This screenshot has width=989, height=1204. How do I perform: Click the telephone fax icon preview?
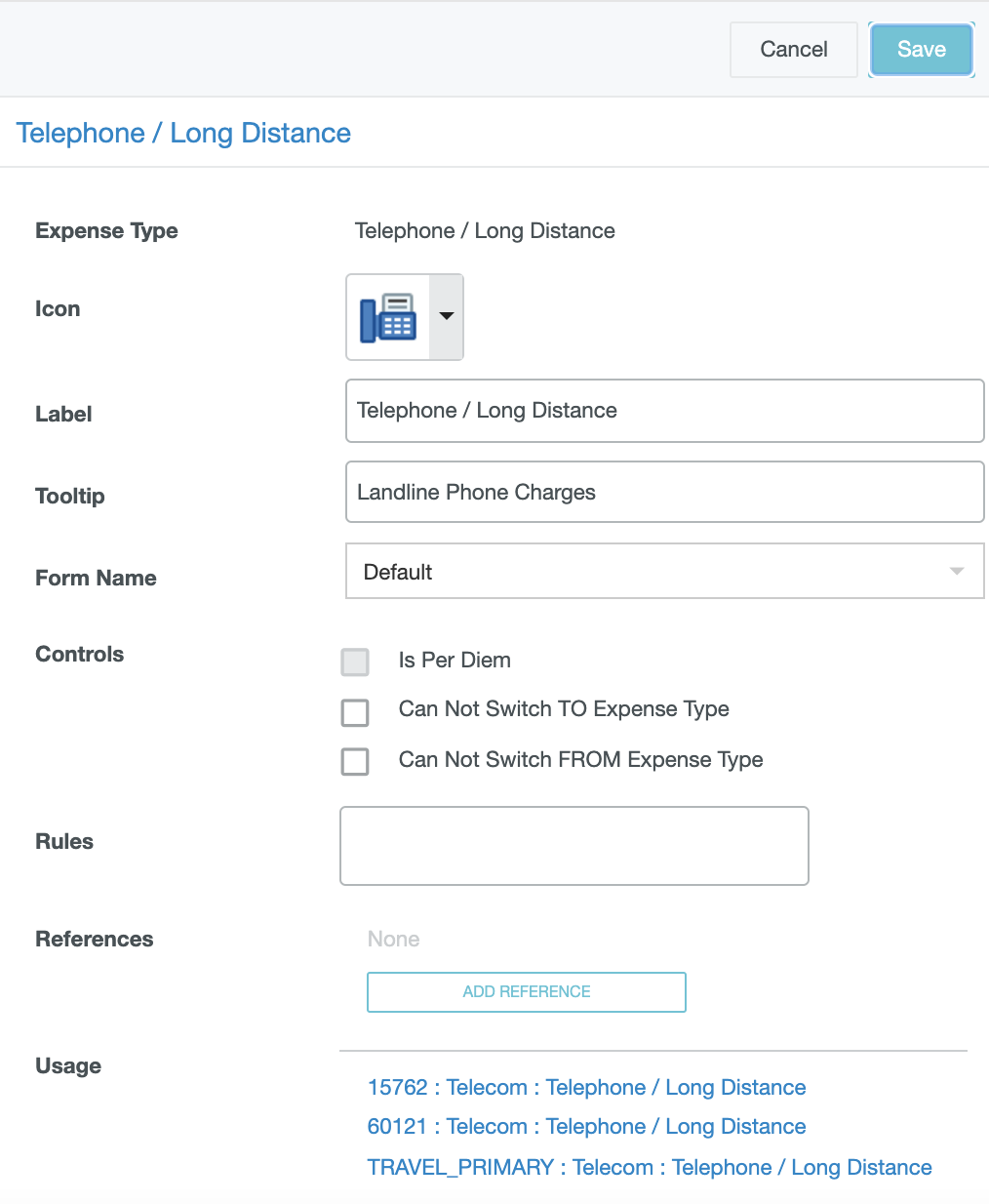pos(388,317)
